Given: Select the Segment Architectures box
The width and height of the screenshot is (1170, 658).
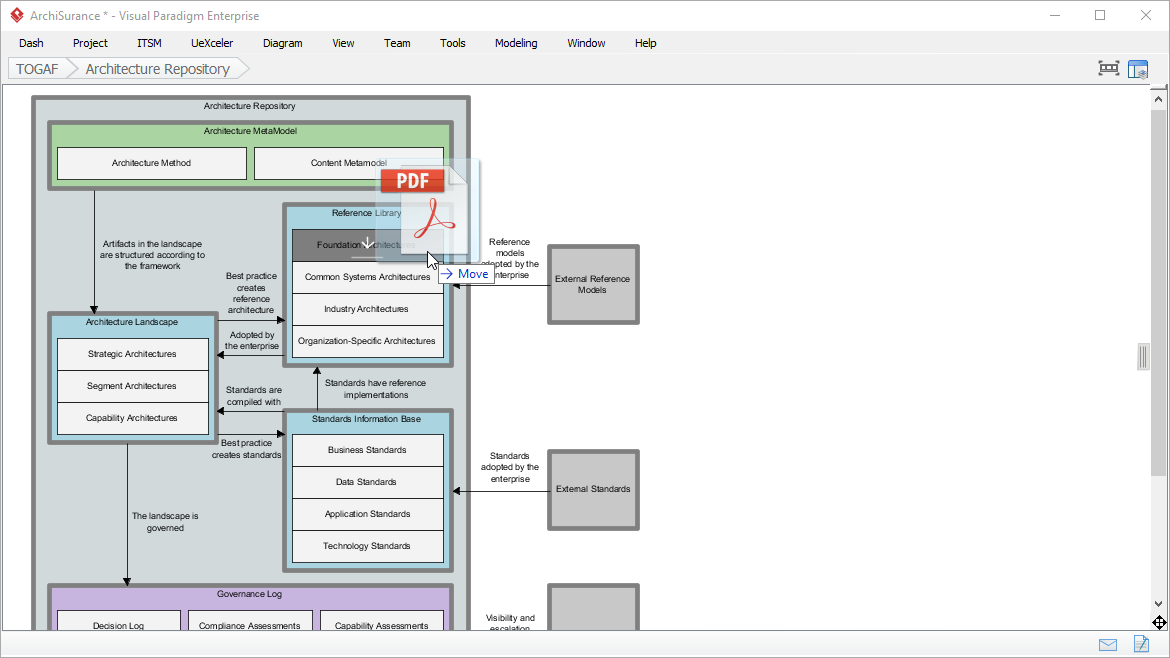Looking at the screenshot, I should [x=133, y=386].
